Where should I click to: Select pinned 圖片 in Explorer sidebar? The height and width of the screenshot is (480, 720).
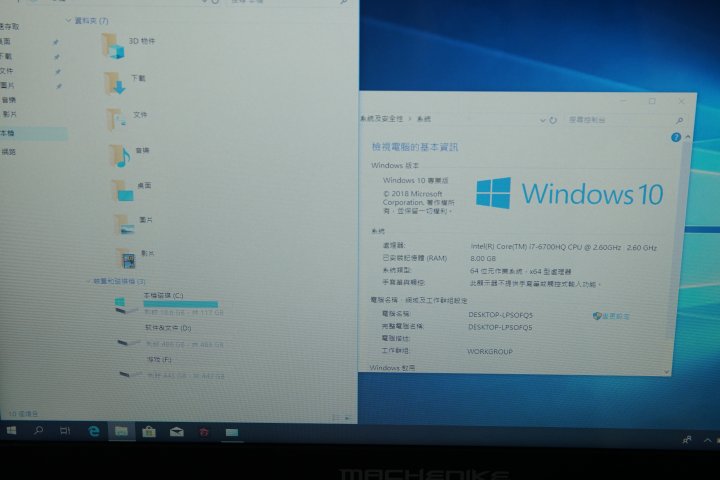(7, 85)
